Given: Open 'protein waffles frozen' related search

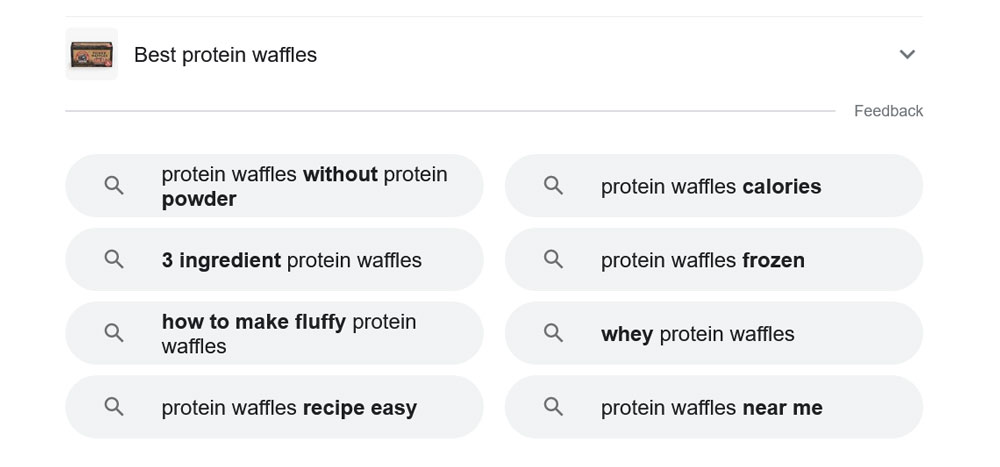Looking at the screenshot, I should (714, 259).
